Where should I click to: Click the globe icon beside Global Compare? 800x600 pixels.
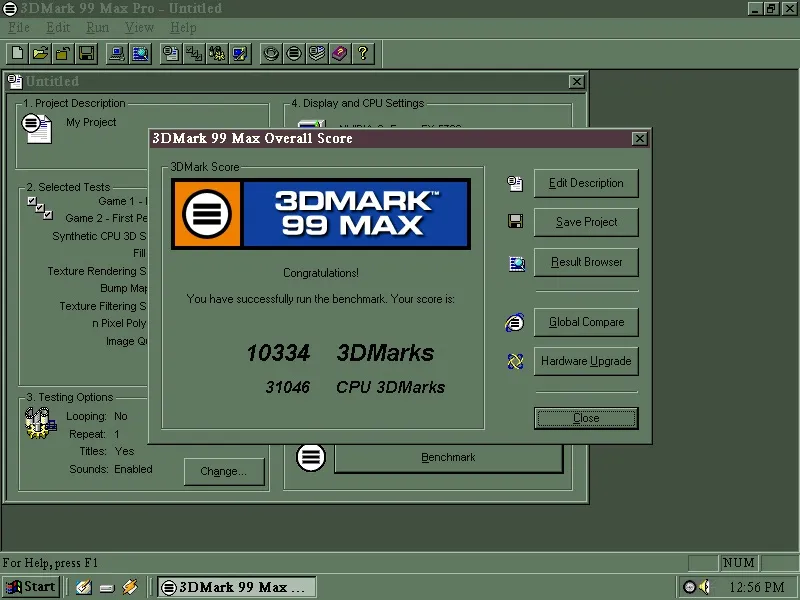pyautogui.click(x=515, y=322)
